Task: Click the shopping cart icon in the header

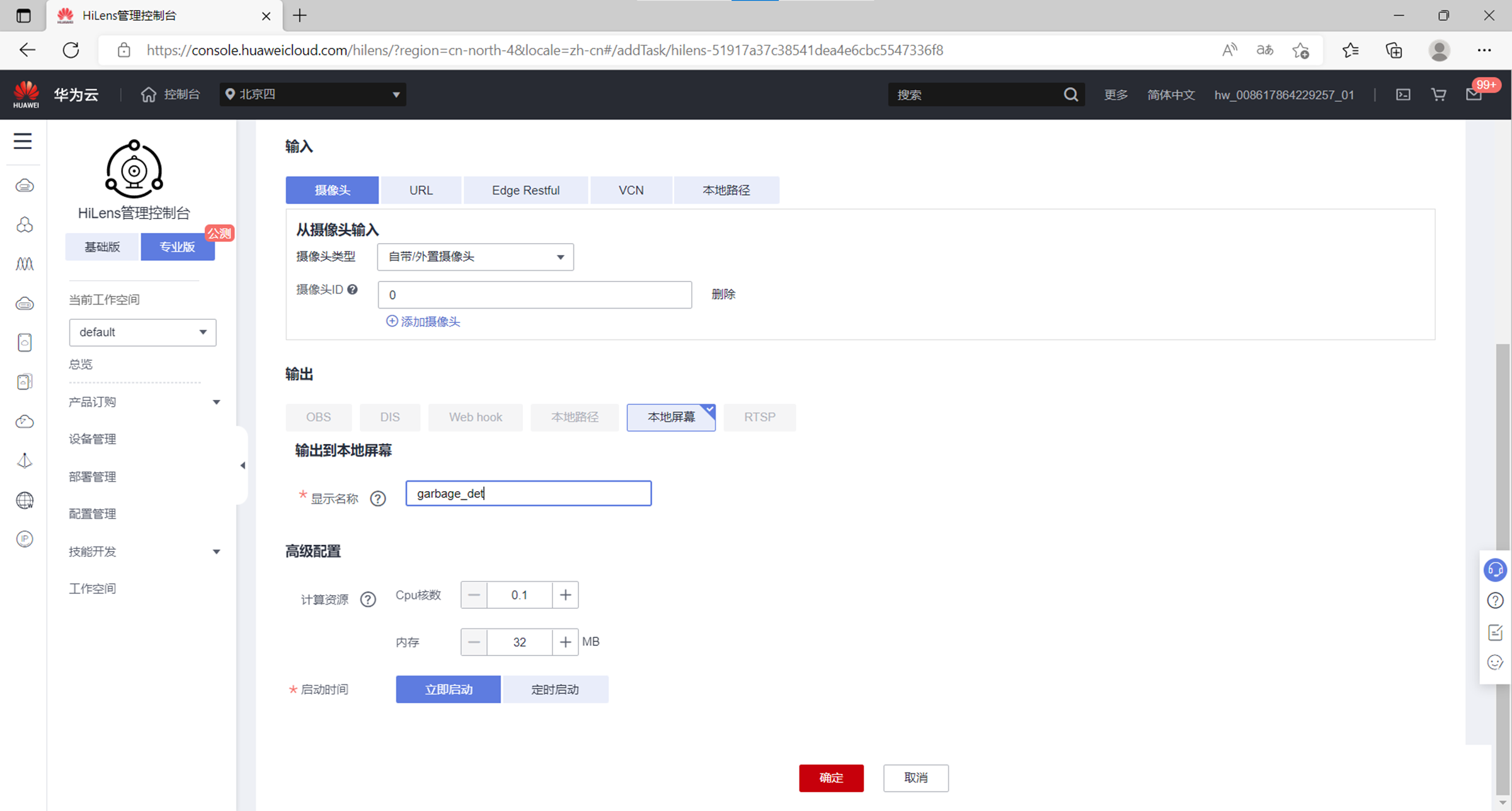Action: (1438, 94)
